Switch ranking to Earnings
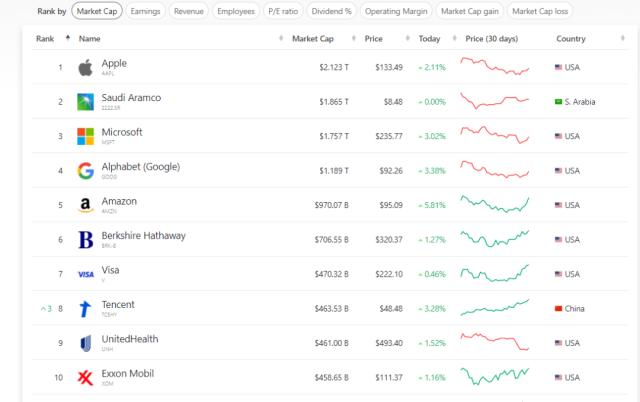 coord(146,11)
